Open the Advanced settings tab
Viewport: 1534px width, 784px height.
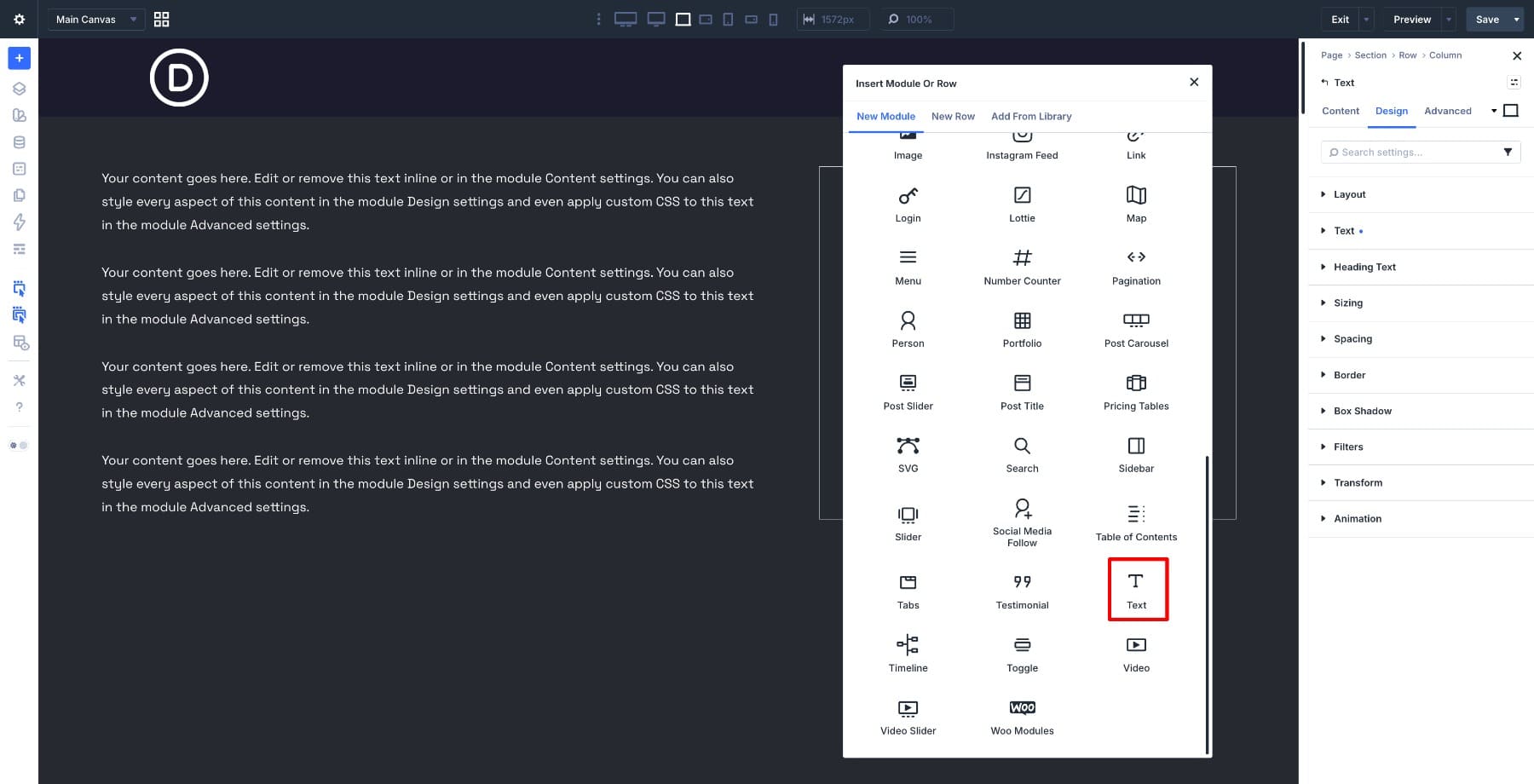(1448, 111)
